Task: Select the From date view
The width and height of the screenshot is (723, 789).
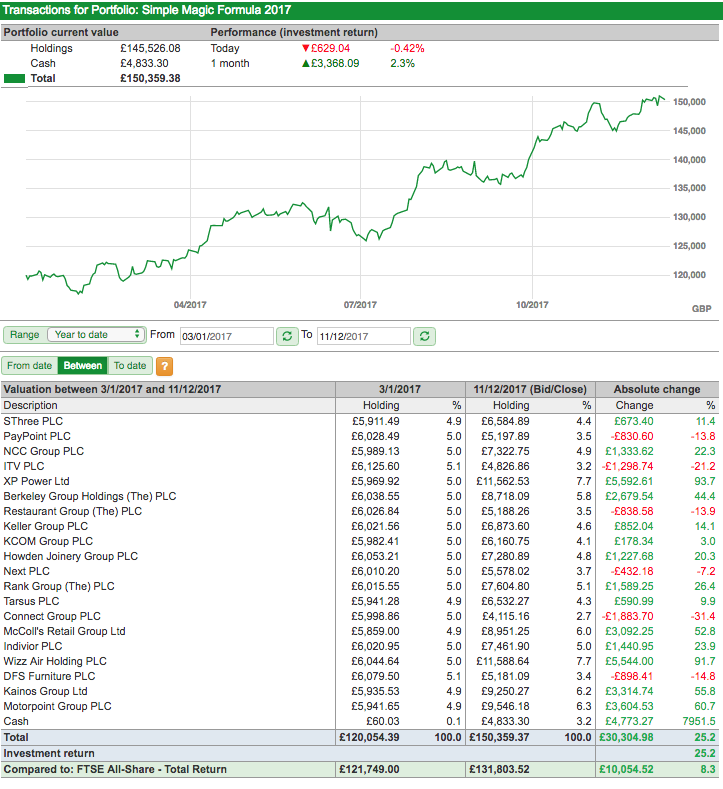Action: (x=30, y=366)
